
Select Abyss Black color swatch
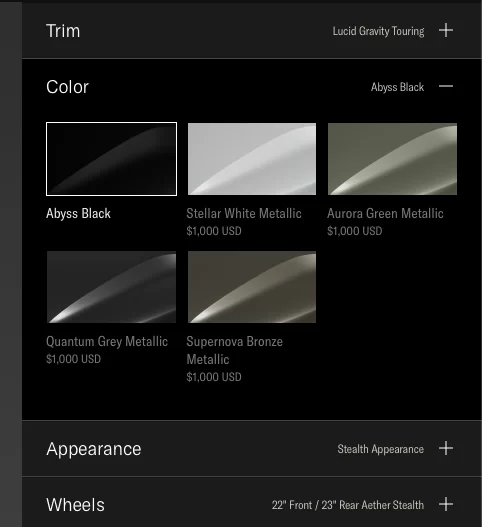[111, 159]
